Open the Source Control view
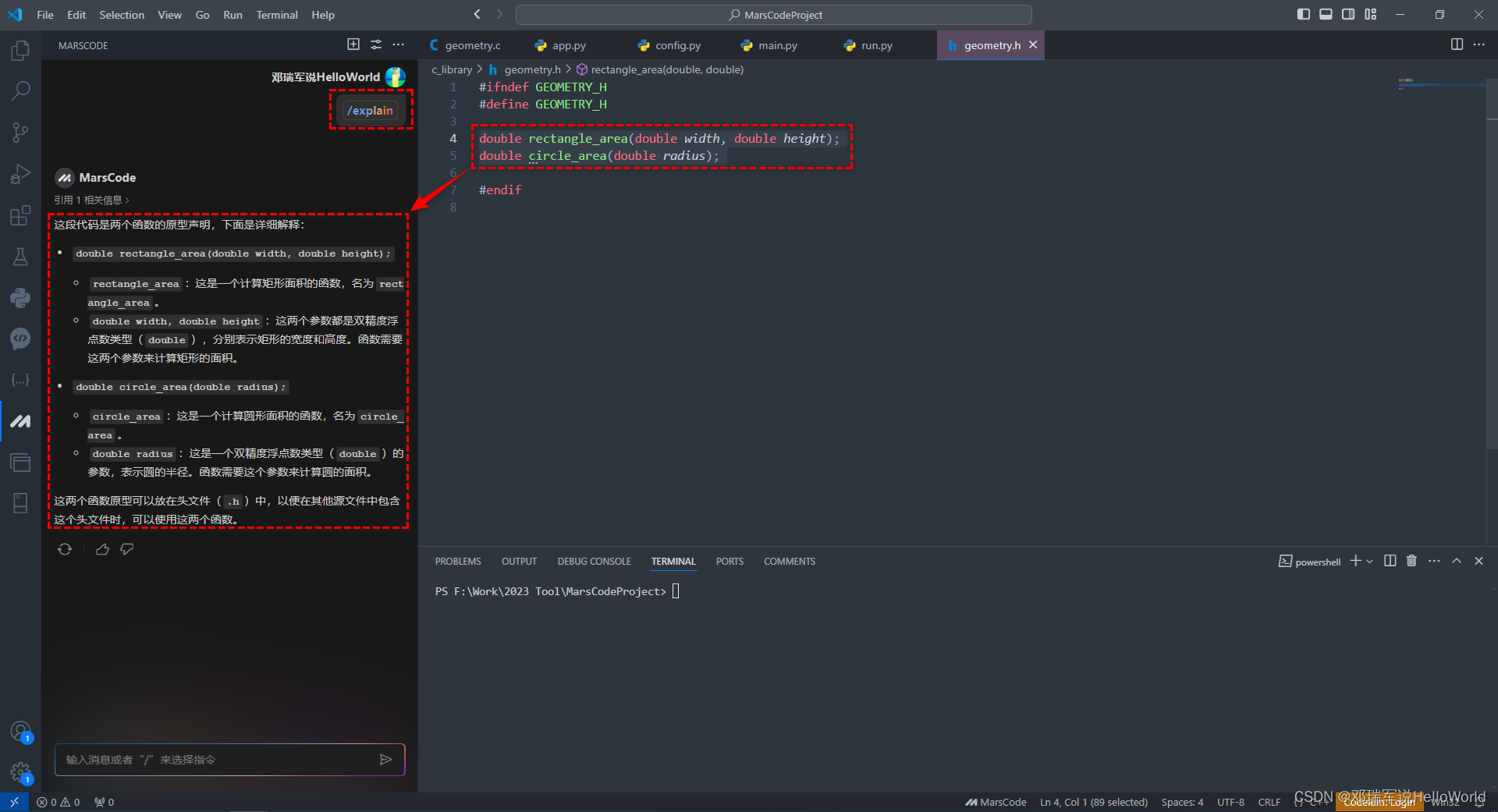This screenshot has height=812, width=1498. pyautogui.click(x=20, y=133)
